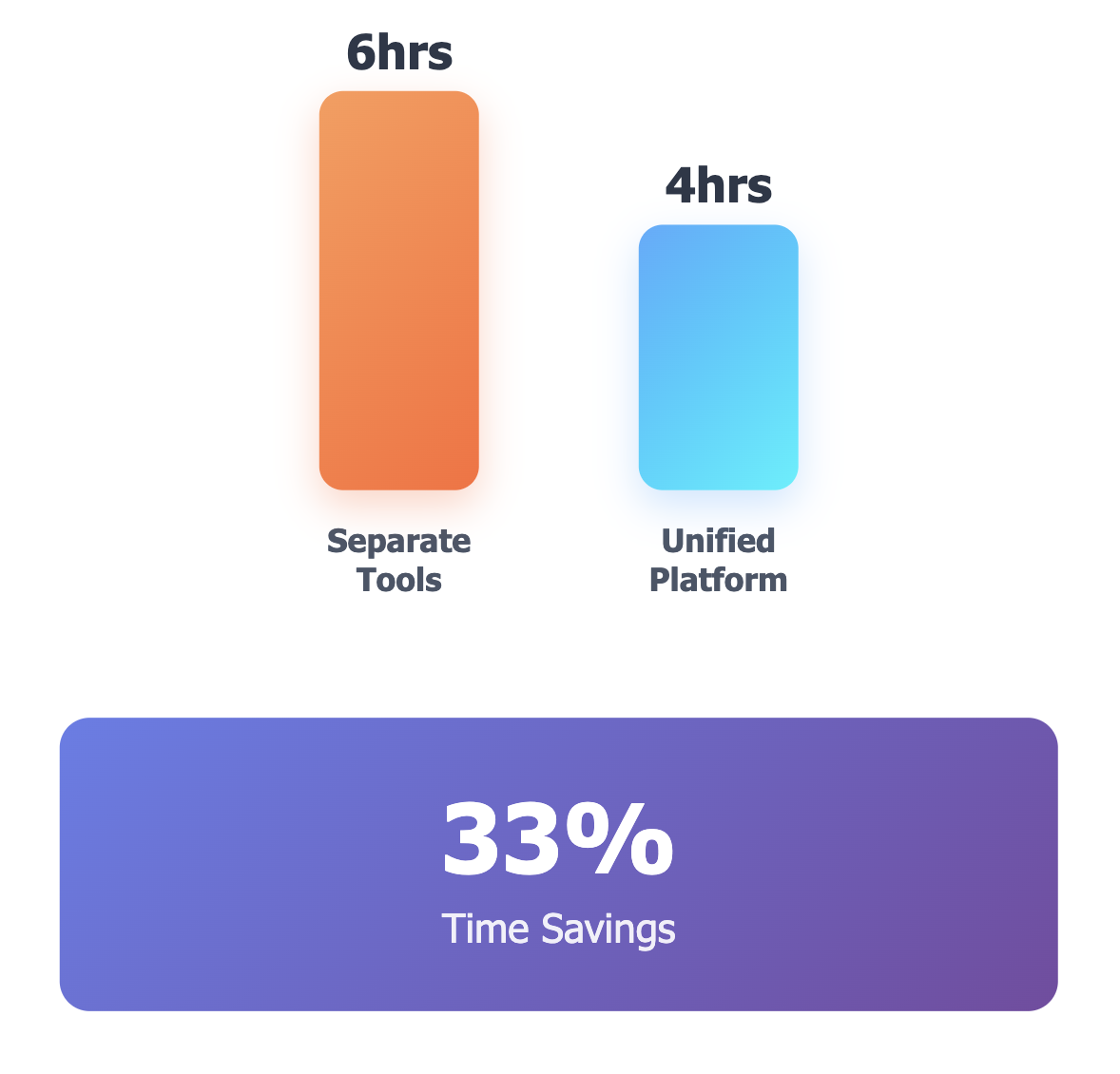Click the digit 4 in 4hrs
1120x1074 pixels.
681,185
